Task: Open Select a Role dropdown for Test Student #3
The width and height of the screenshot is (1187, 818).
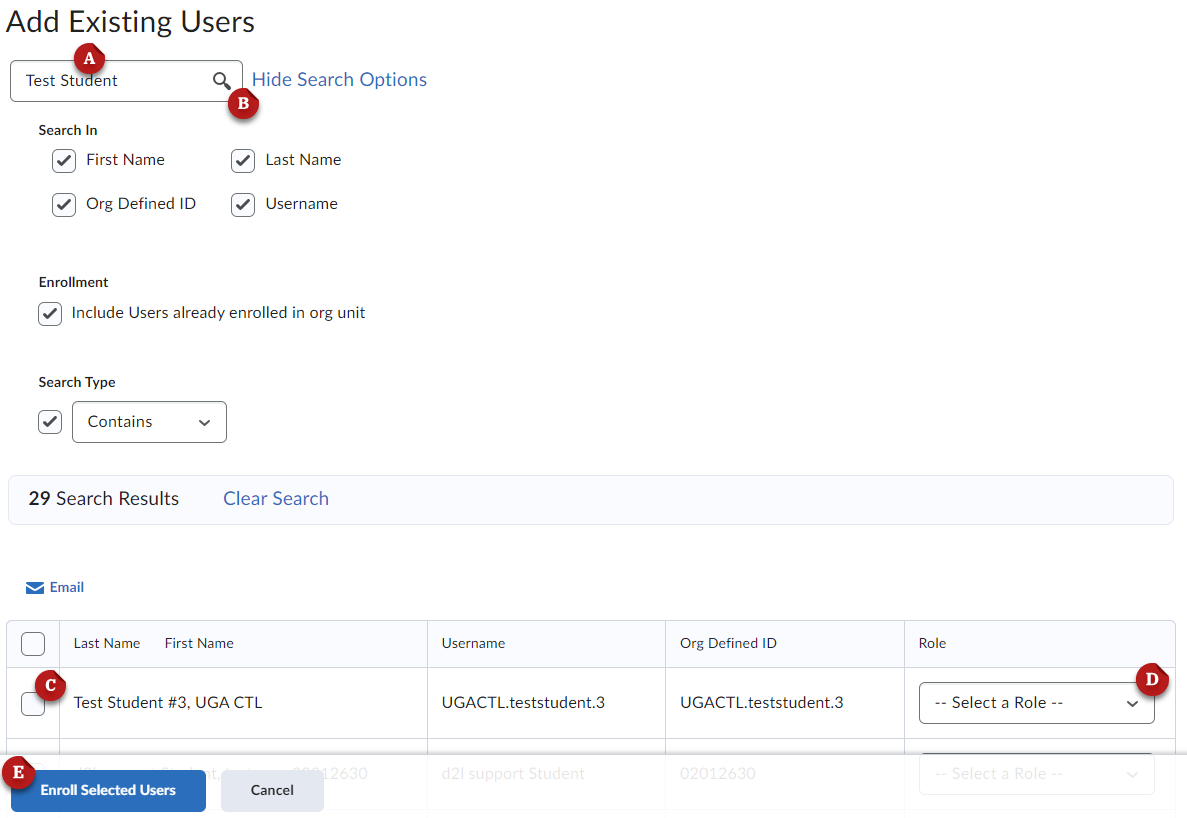Action: [1036, 703]
